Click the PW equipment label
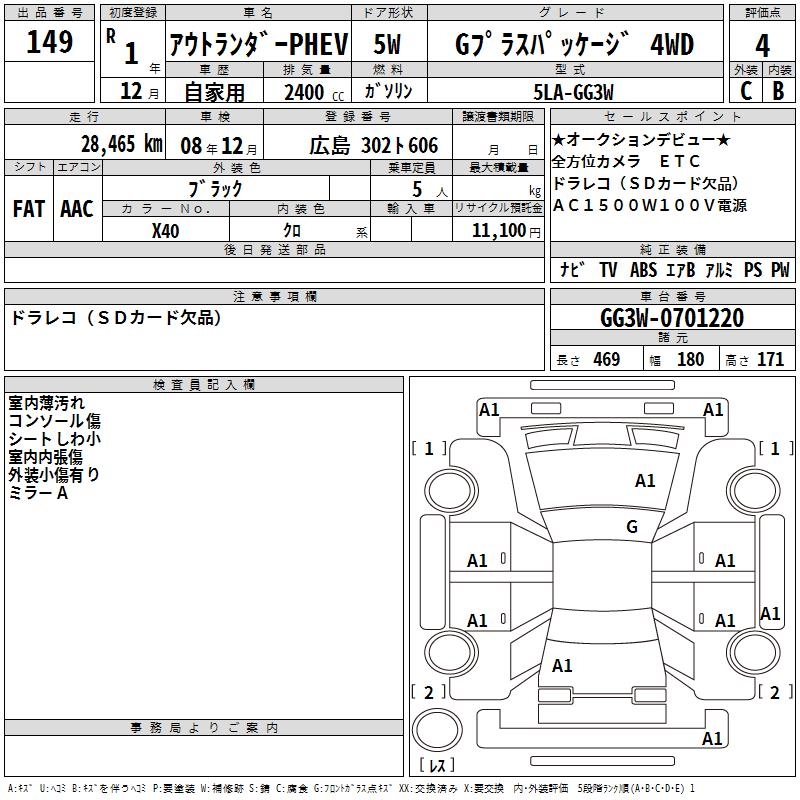 (780, 270)
